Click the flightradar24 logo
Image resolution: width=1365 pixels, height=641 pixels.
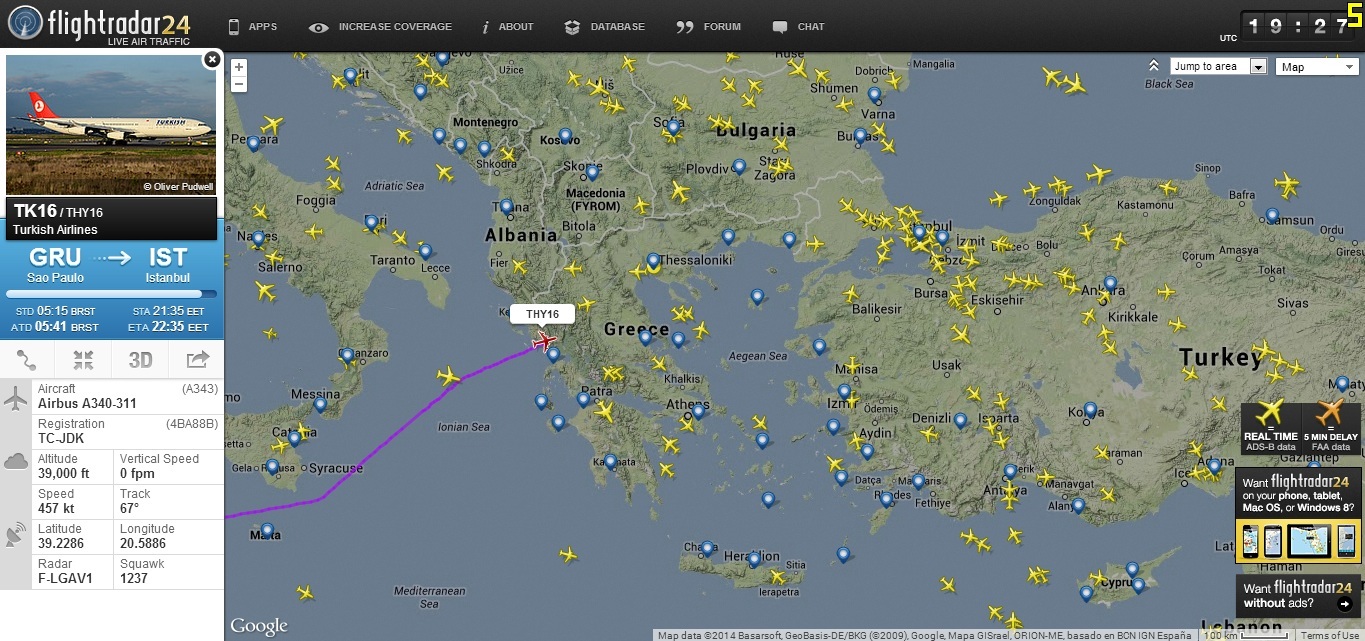point(98,25)
